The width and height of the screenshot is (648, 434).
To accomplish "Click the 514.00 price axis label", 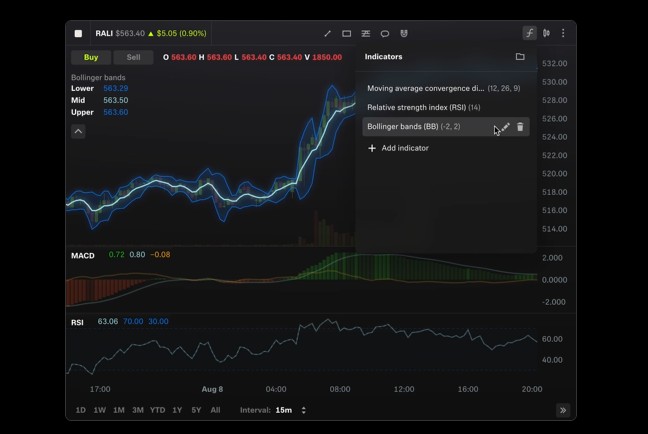I will coord(555,229).
